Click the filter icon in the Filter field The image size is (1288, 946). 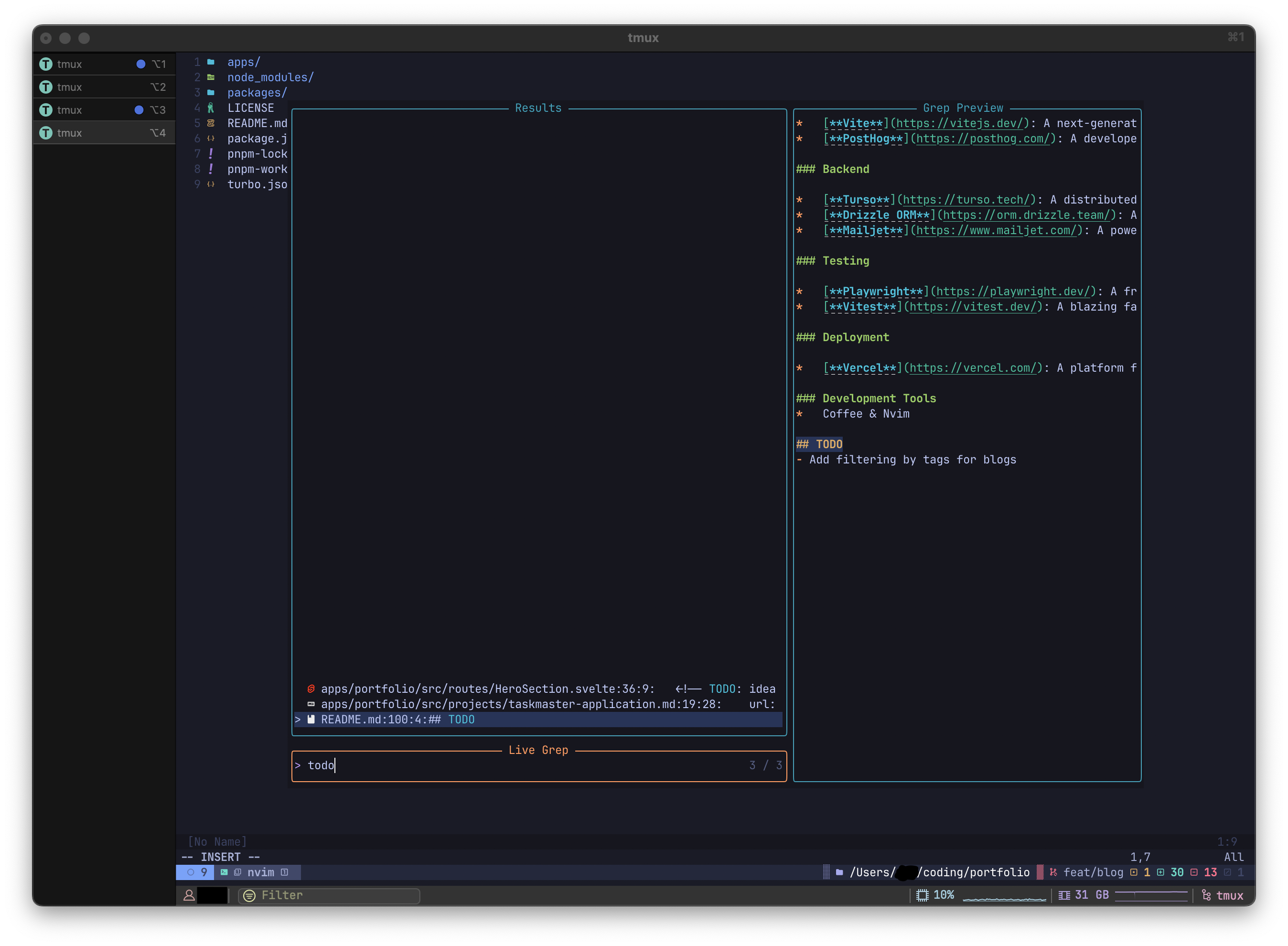tap(249, 896)
